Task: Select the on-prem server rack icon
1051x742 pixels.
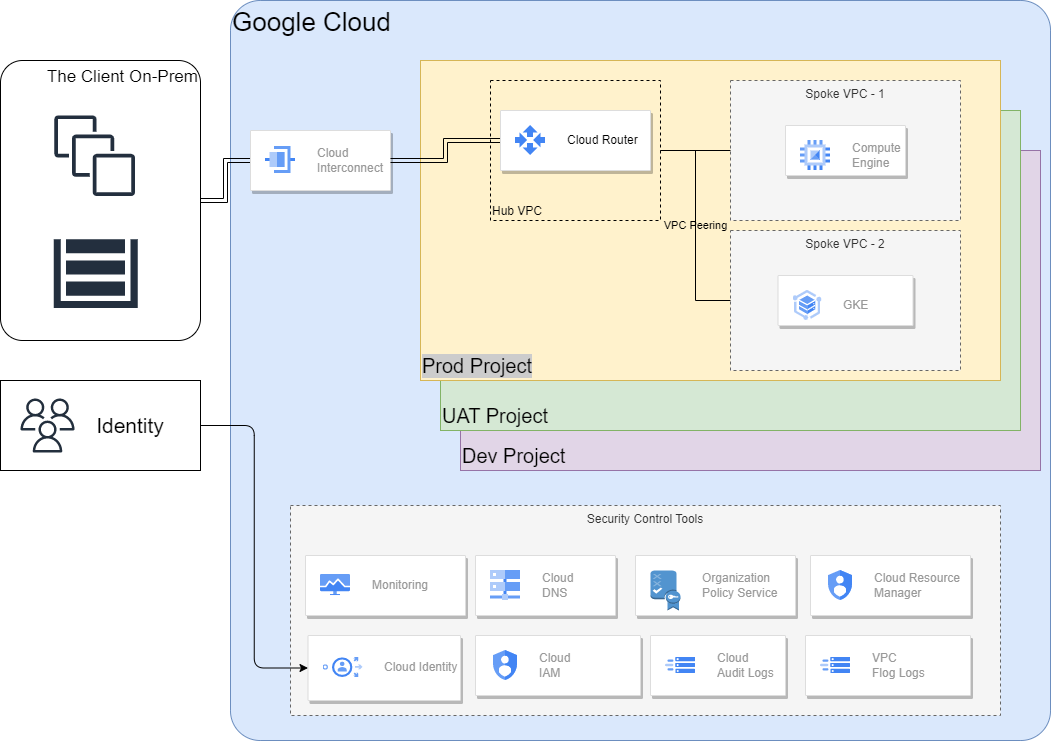Action: [95, 272]
